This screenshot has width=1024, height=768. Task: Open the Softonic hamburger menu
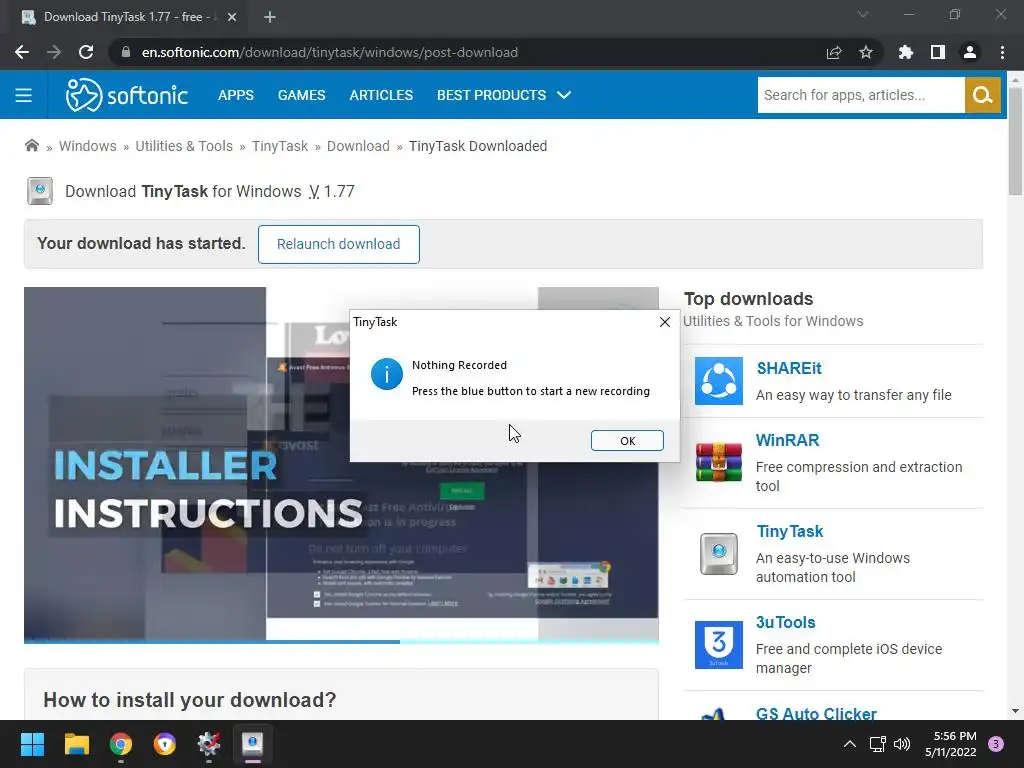(x=24, y=95)
